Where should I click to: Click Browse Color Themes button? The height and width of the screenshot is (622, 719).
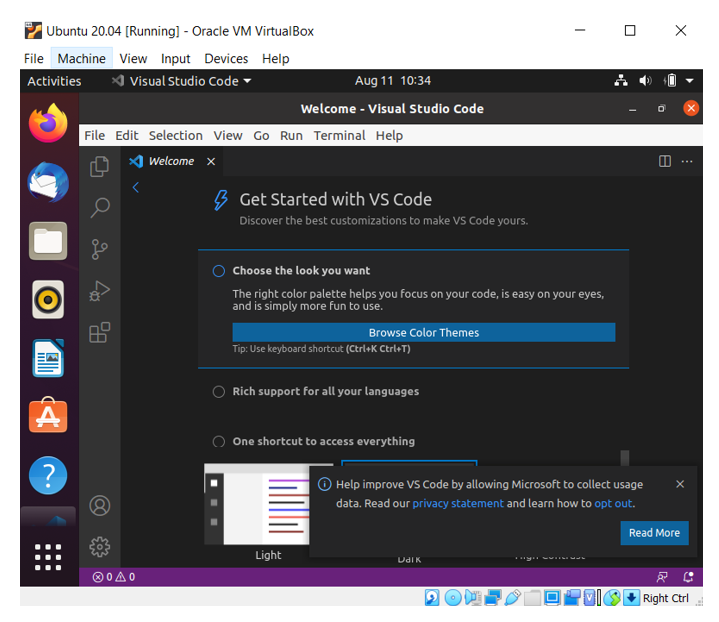point(424,332)
